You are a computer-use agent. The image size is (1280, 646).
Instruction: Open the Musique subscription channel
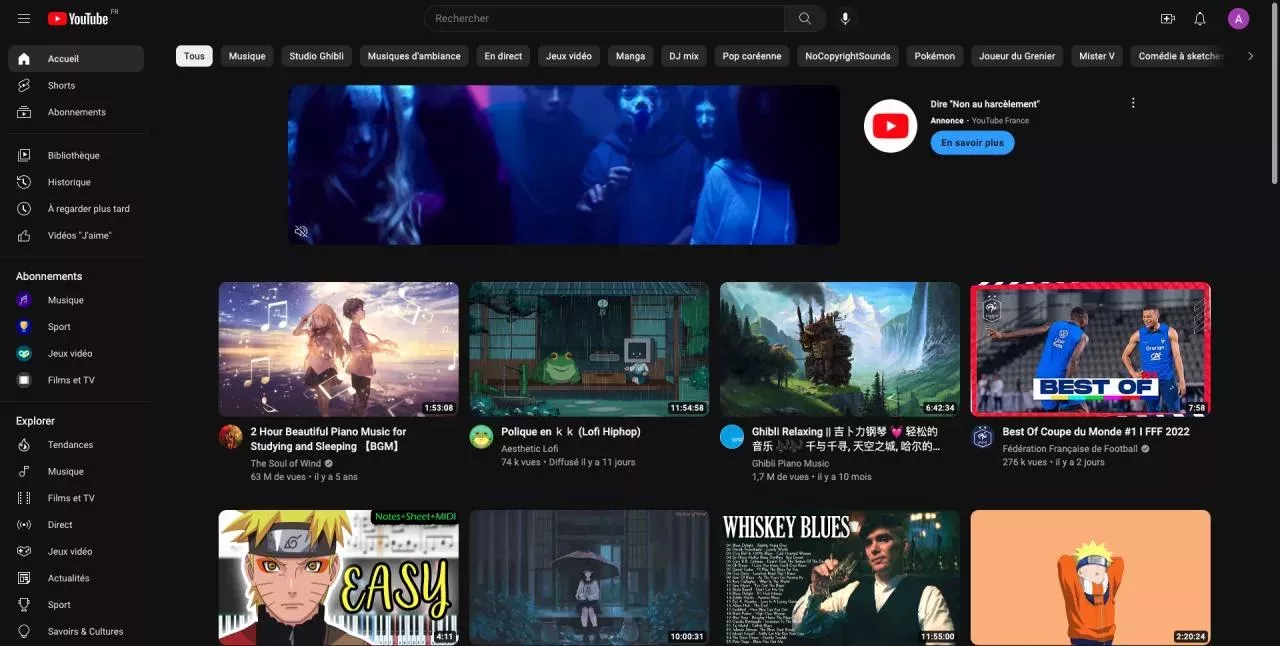(76, 300)
